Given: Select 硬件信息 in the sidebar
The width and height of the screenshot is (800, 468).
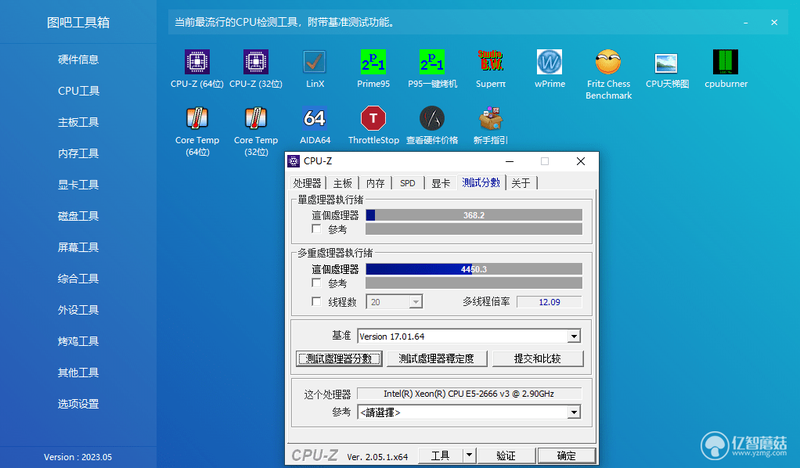Looking at the screenshot, I should pyautogui.click(x=78, y=59).
